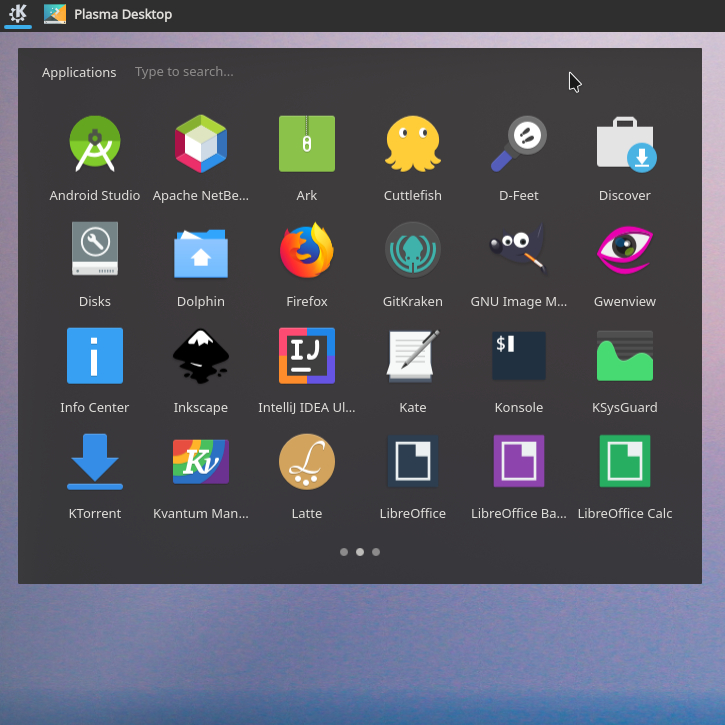Open Dolphin file manager
The height and width of the screenshot is (725, 725).
(201, 252)
